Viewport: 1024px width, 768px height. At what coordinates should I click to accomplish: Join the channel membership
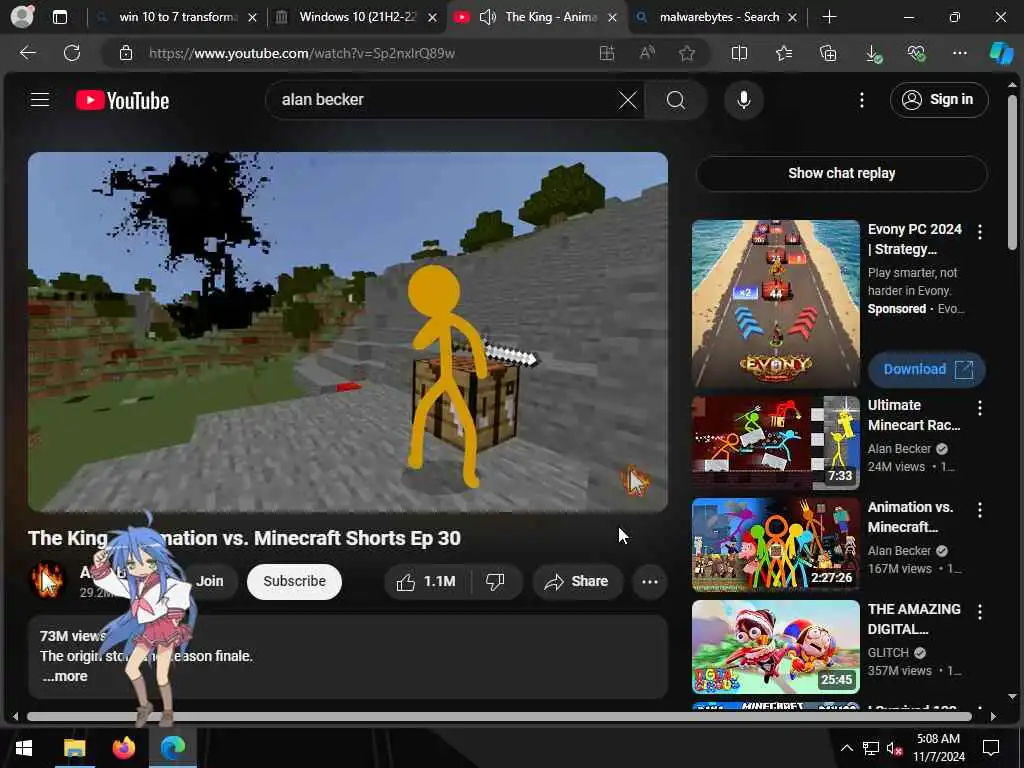[x=210, y=582]
